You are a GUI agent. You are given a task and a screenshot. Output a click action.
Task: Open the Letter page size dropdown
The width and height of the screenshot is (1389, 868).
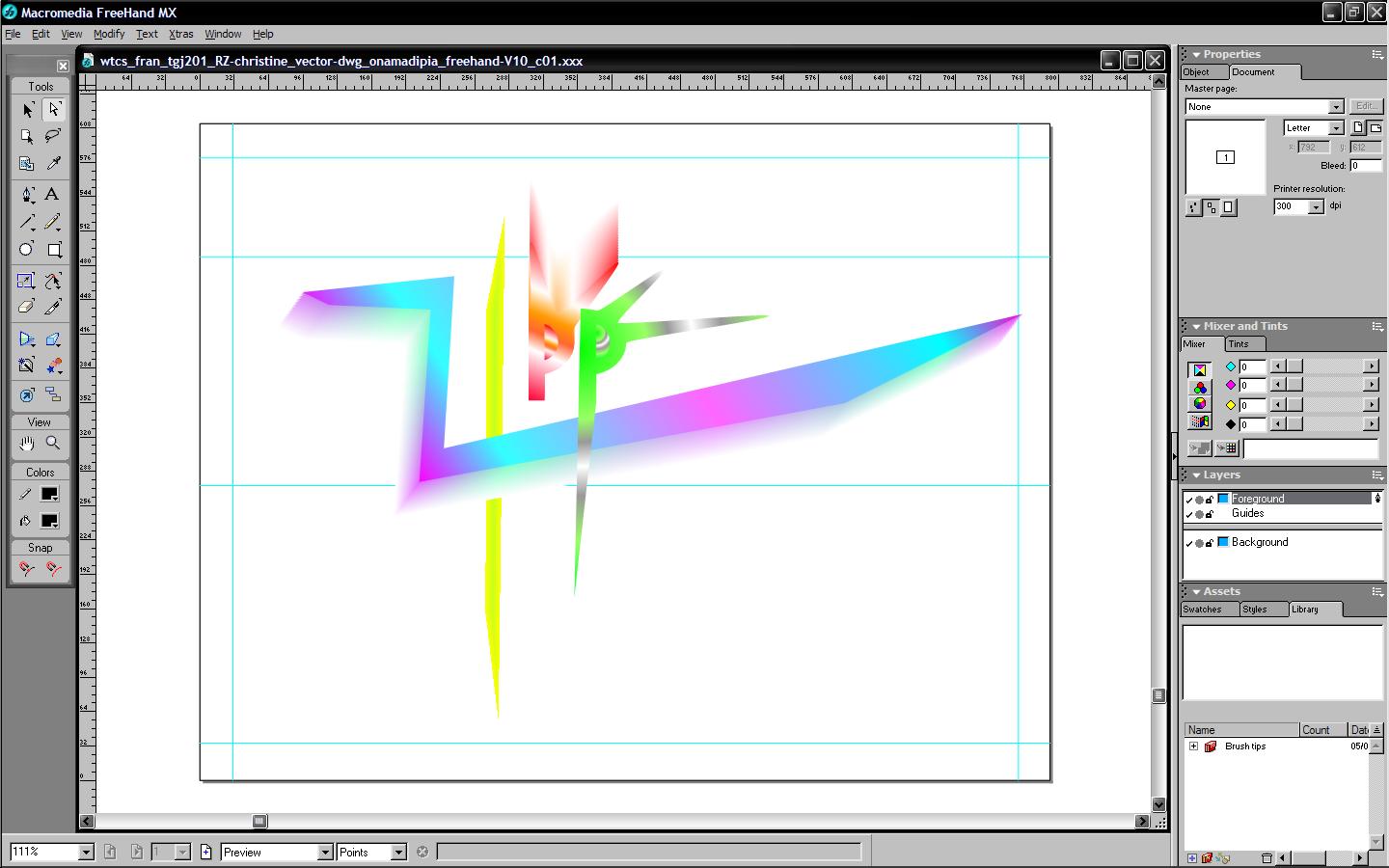1336,128
